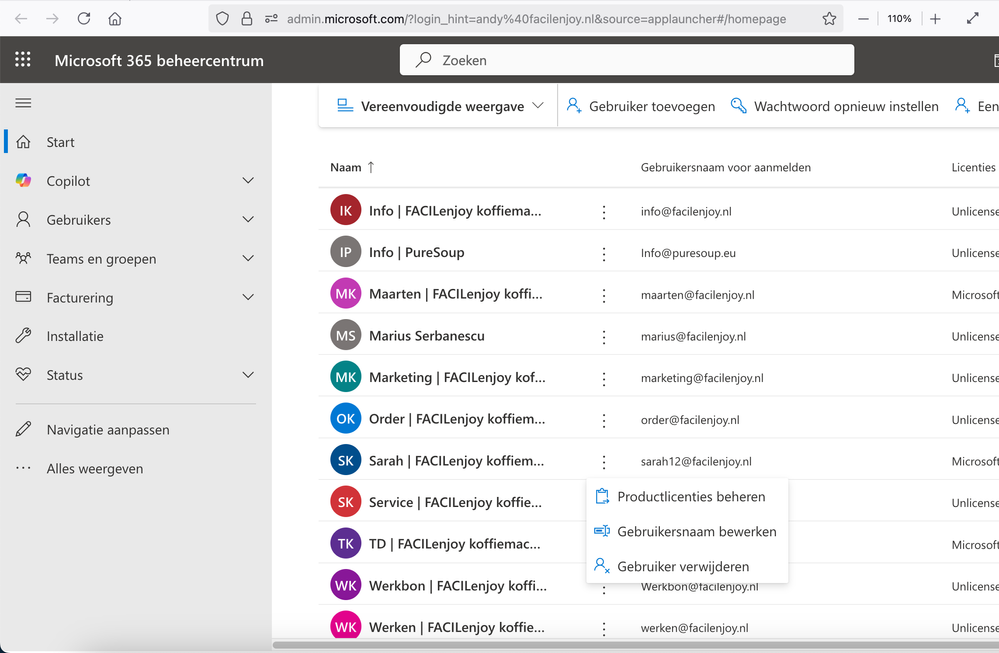This screenshot has height=653, width=999.
Task: Enter fullscreen using the expand arrows icon
Action: pyautogui.click(x=972, y=19)
